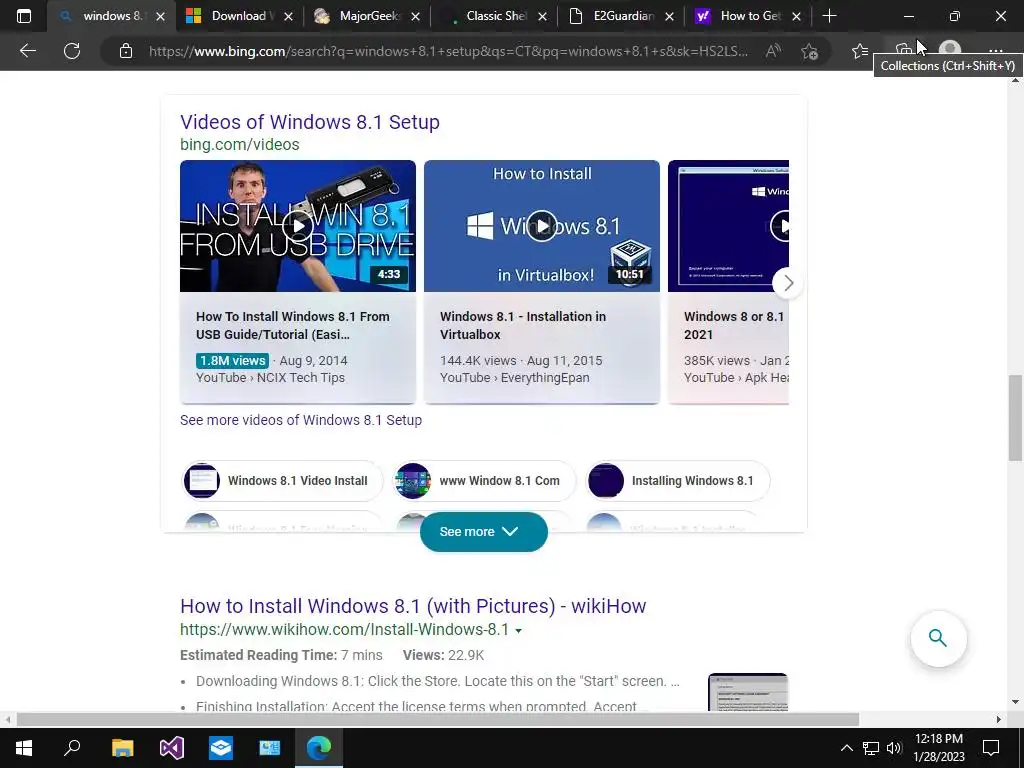Click the vertical scrollbar thumb
This screenshot has width=1024, height=768.
click(x=1016, y=418)
